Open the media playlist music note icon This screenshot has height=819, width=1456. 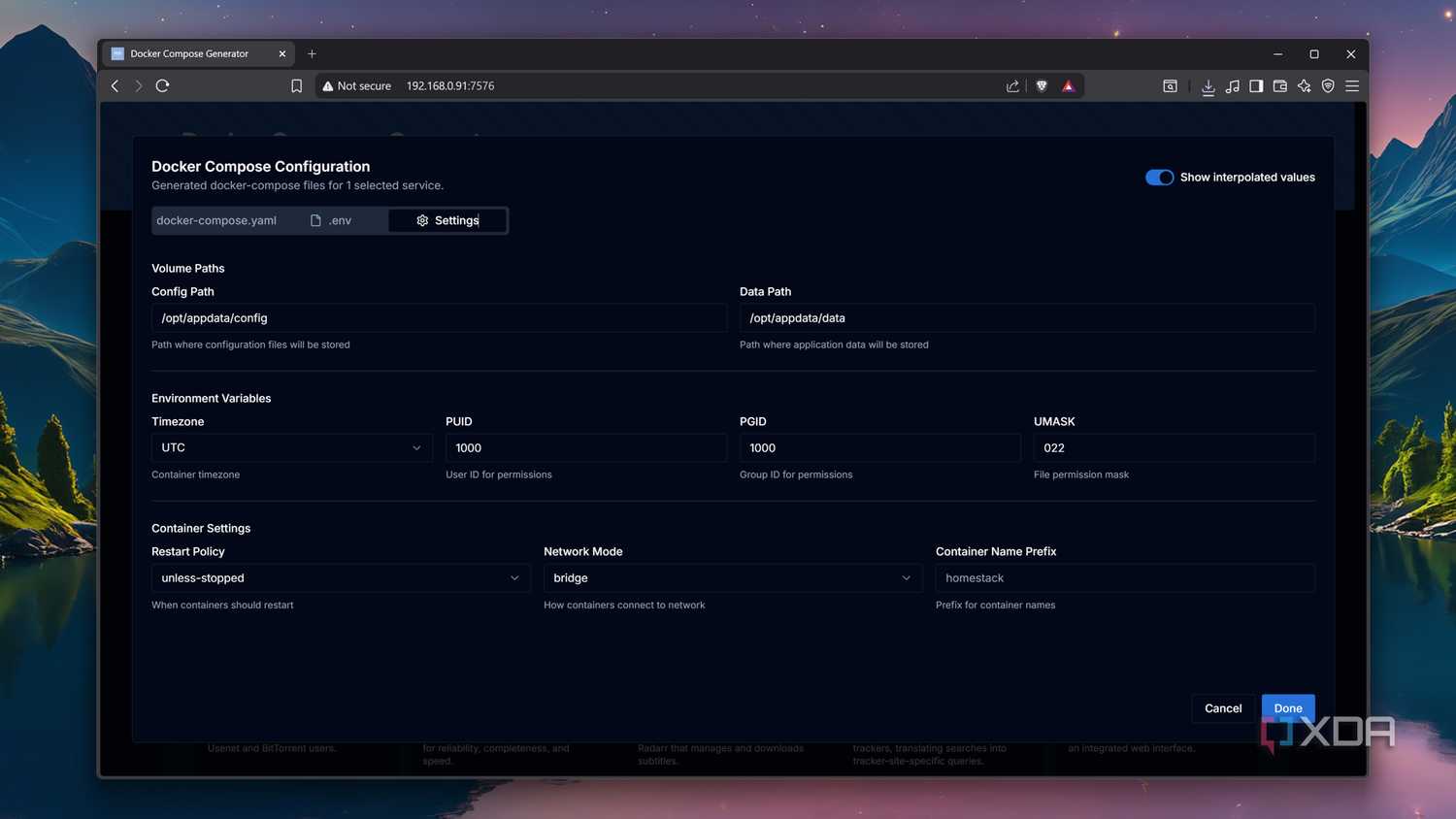[x=1232, y=85]
